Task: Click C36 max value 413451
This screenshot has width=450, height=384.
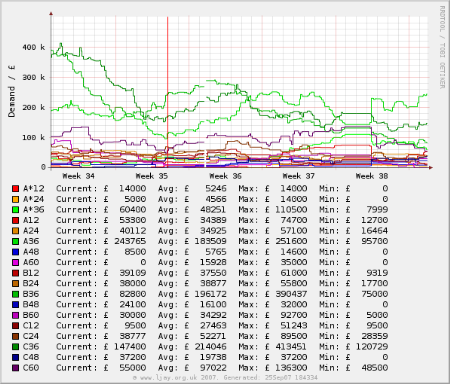Action: [291, 347]
